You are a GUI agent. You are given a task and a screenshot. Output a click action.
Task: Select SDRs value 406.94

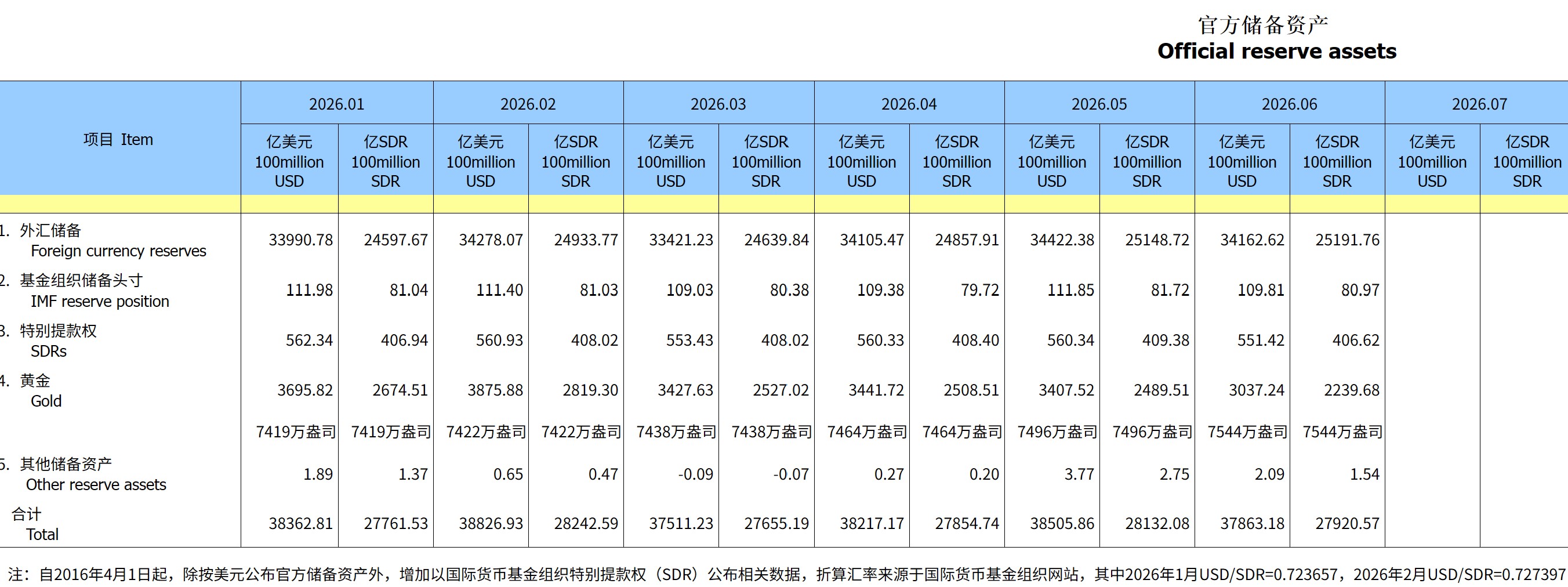click(404, 340)
